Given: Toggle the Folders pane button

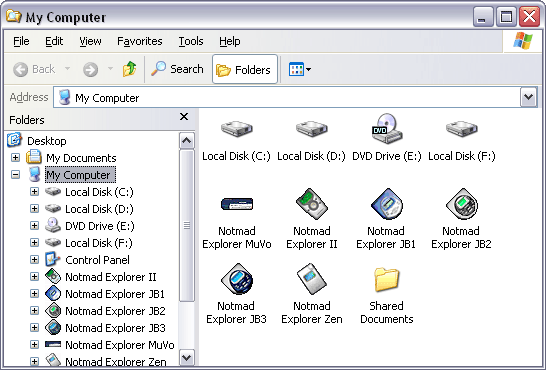Looking at the screenshot, I should pyautogui.click(x=244, y=69).
